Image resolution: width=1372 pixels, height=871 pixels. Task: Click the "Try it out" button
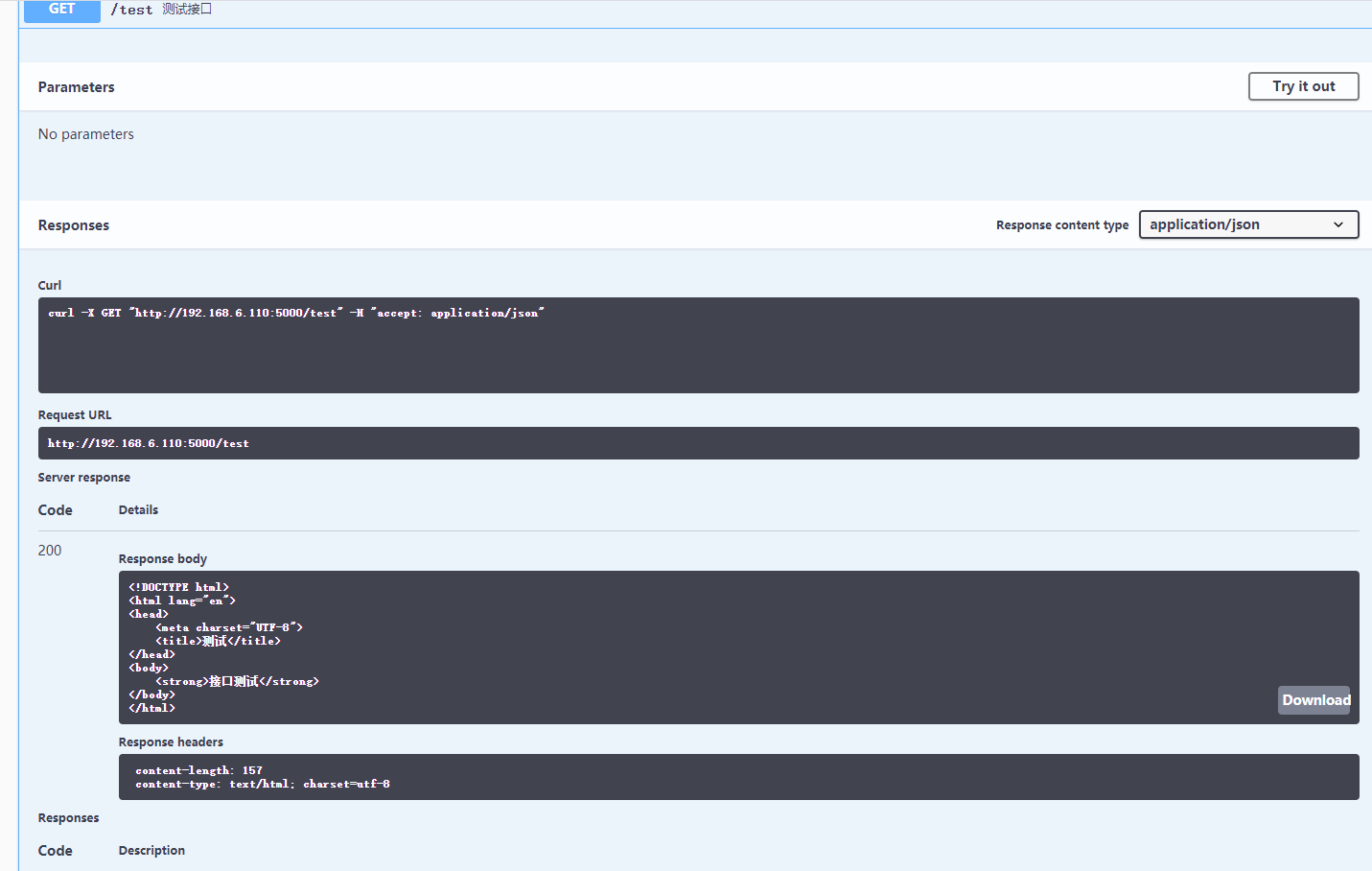[1303, 85]
